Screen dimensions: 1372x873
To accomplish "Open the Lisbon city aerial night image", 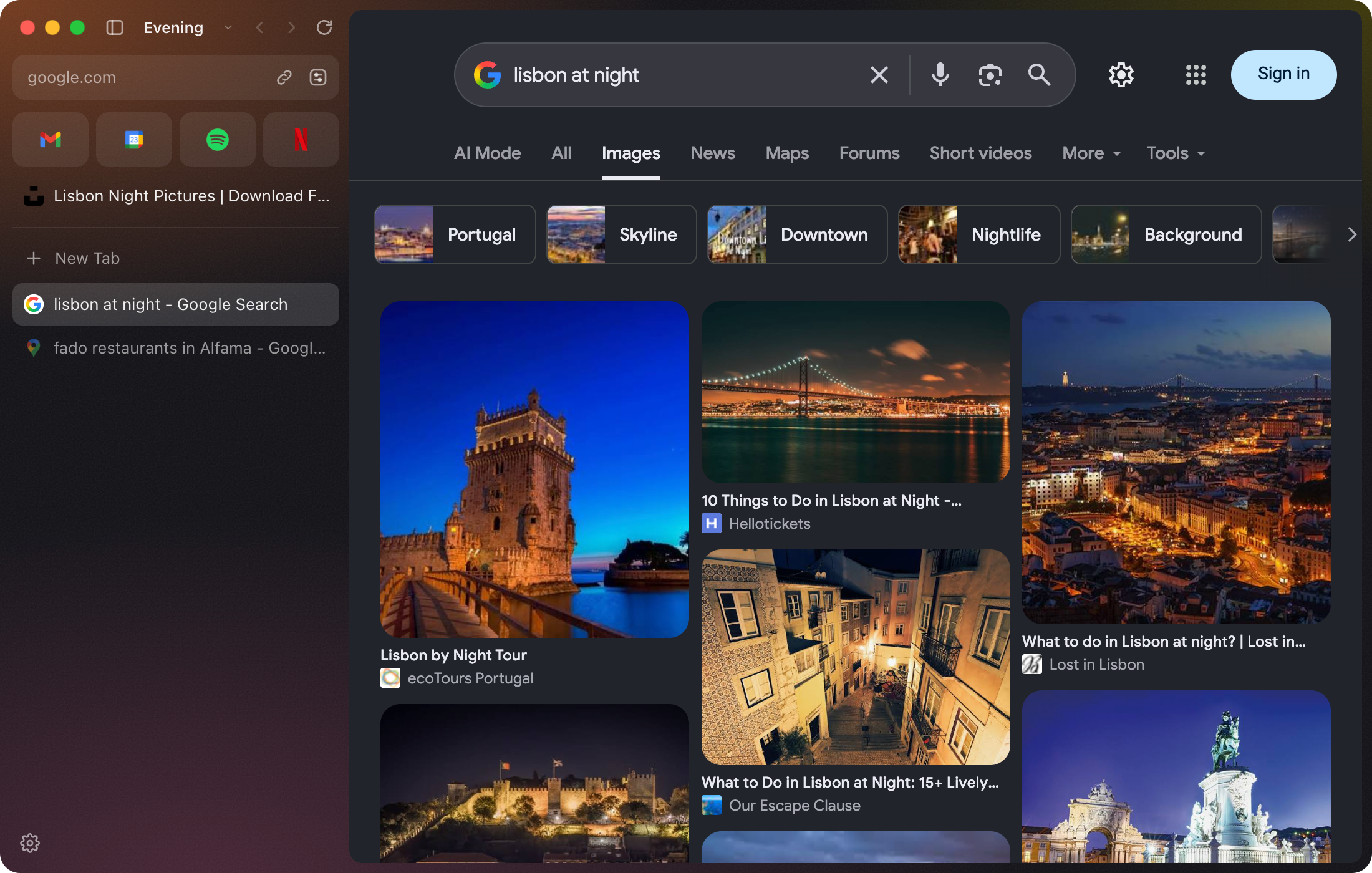I will [x=1176, y=463].
